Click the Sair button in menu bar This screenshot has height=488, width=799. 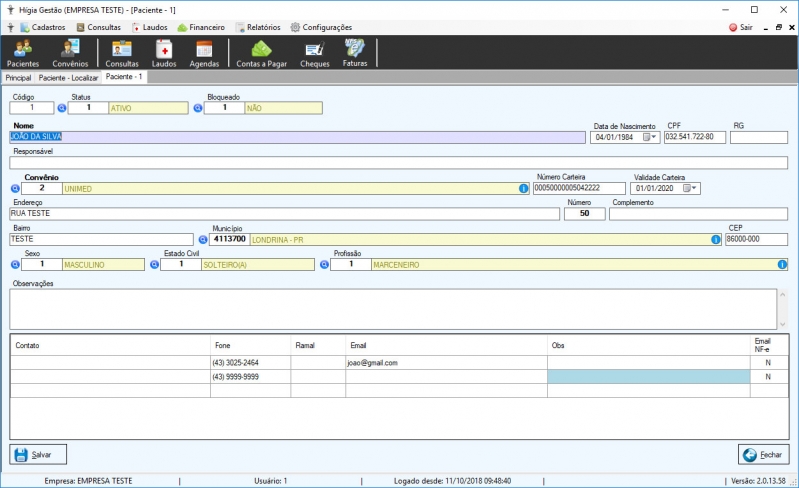(741, 28)
